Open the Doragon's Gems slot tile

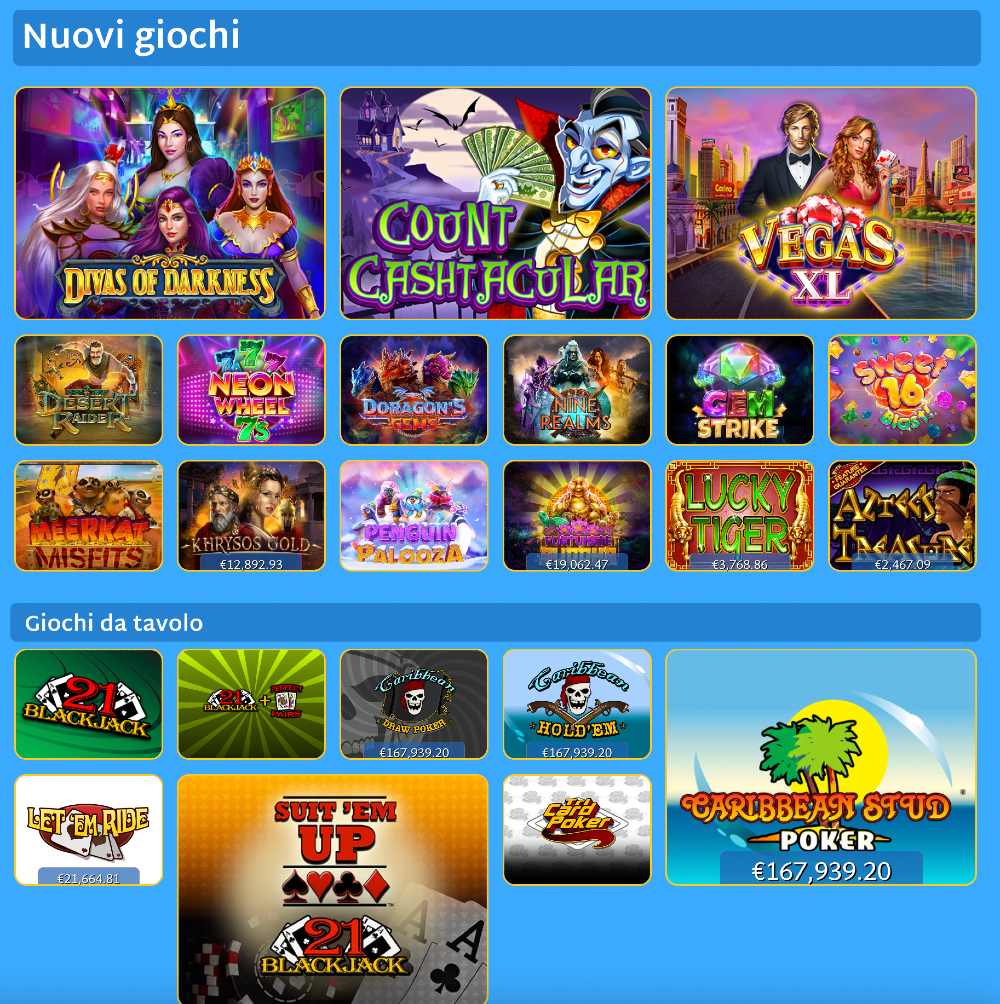pos(414,390)
